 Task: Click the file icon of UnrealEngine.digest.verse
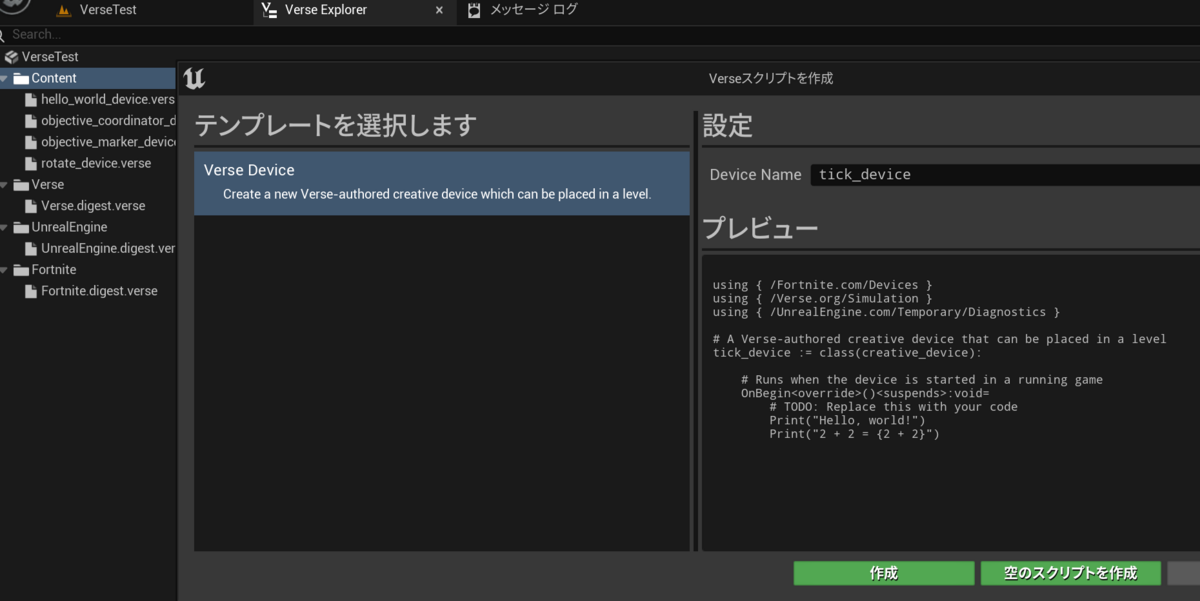tap(32, 248)
